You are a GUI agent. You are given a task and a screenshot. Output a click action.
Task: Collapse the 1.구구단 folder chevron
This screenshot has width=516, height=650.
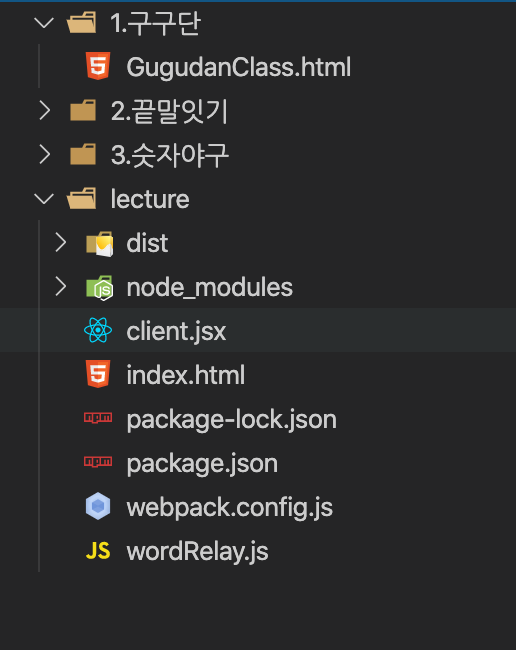pos(44,22)
